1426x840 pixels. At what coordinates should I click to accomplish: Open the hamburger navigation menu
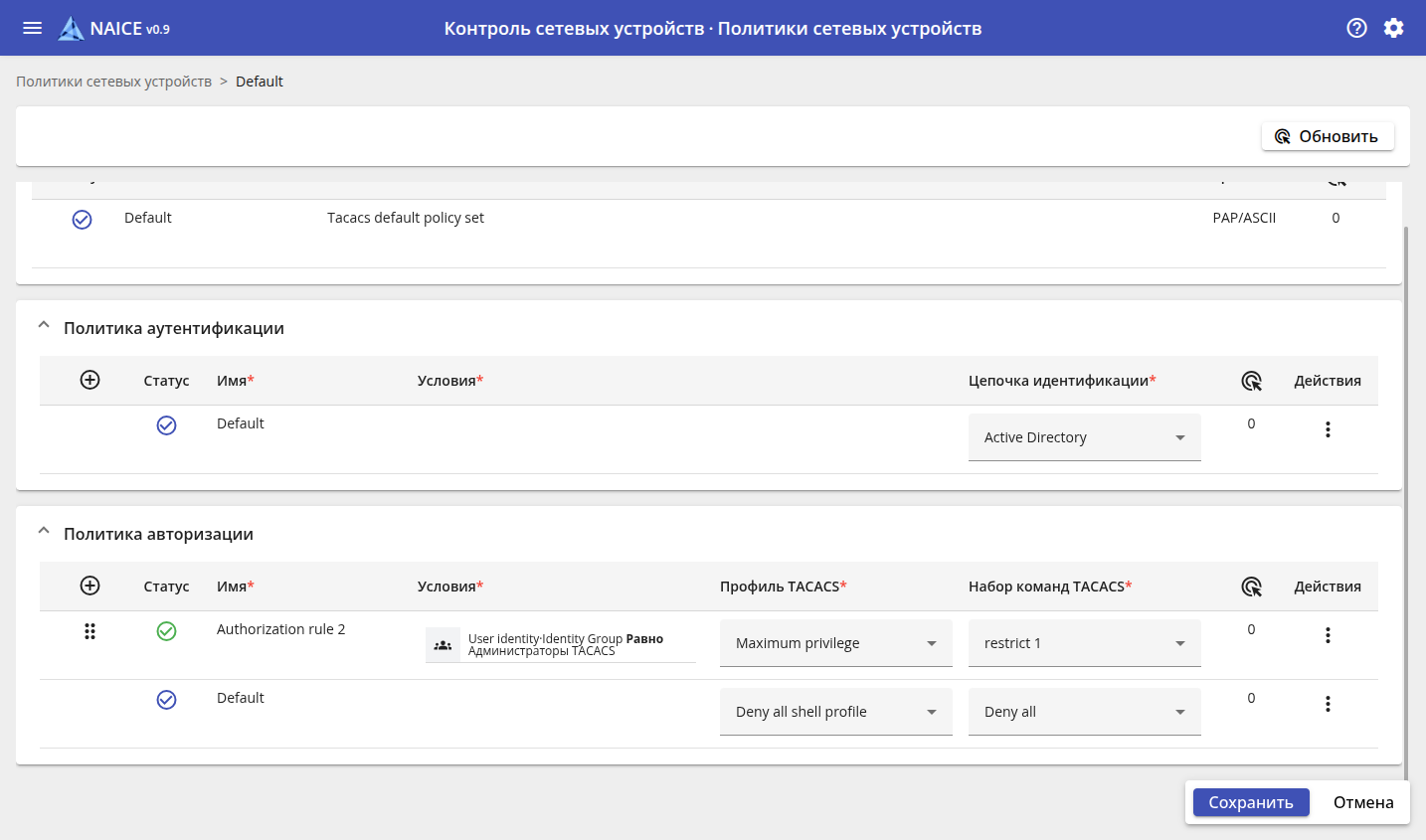(32, 28)
